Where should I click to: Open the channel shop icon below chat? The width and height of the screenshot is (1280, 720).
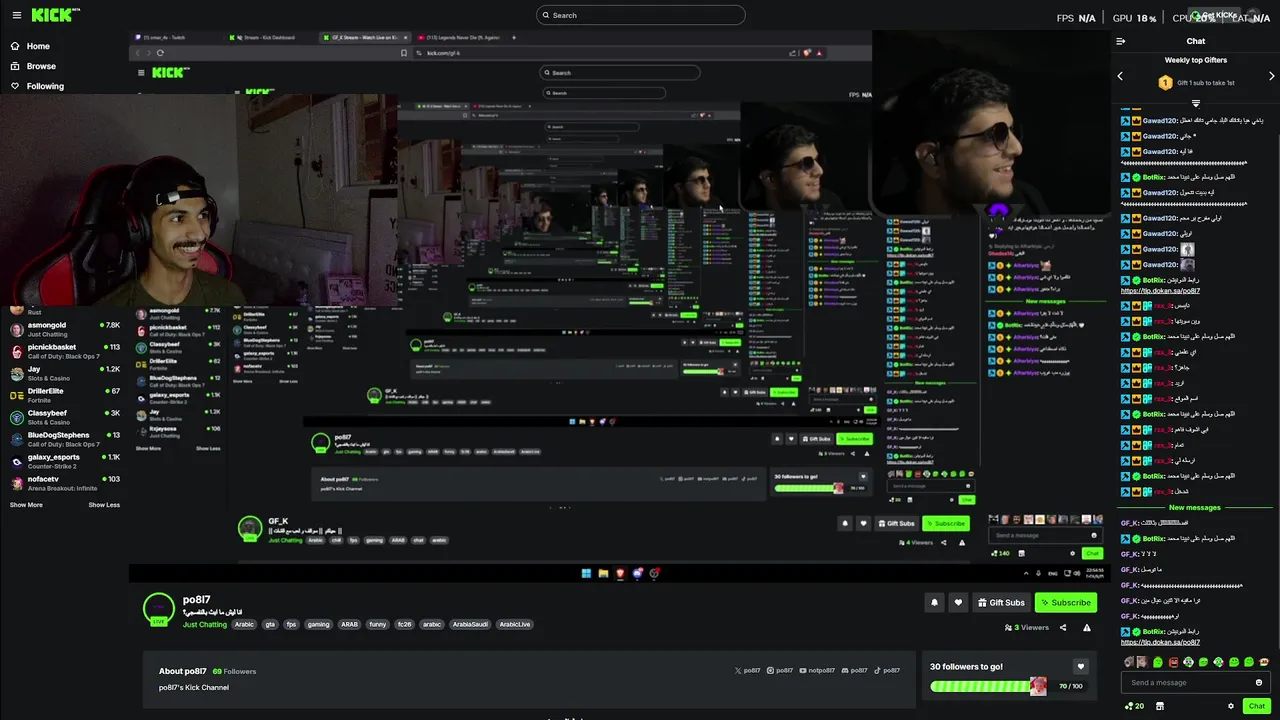tap(1160, 706)
